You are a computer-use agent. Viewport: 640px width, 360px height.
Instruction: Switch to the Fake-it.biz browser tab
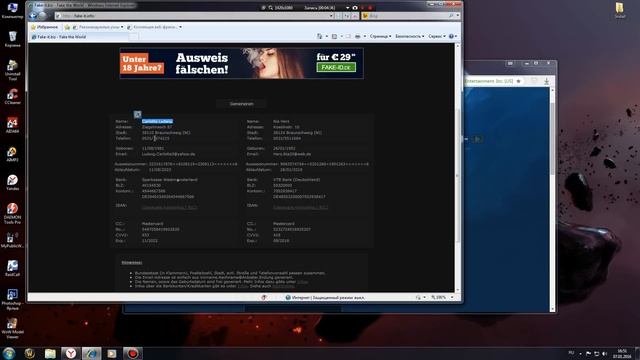[79, 37]
